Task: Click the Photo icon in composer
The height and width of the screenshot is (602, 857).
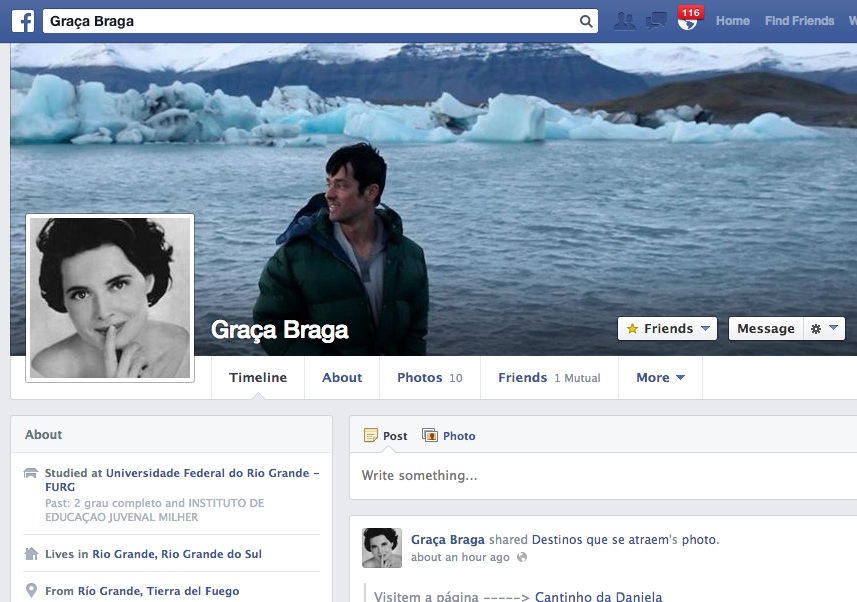Action: coord(430,435)
